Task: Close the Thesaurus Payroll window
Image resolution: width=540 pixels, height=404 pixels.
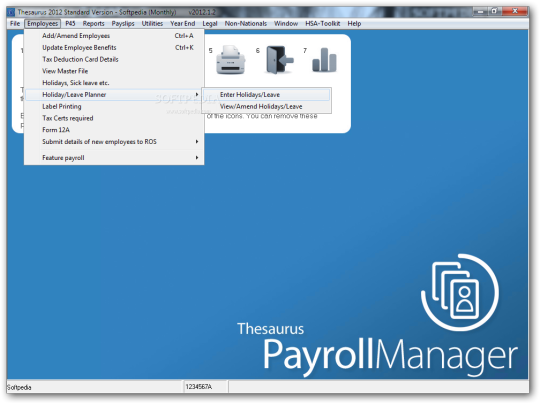Action: coord(515,11)
